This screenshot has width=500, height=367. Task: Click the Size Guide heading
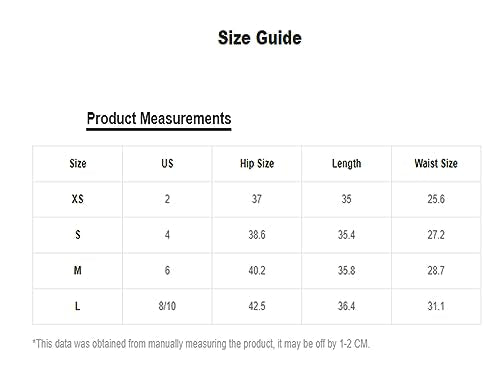coord(260,38)
